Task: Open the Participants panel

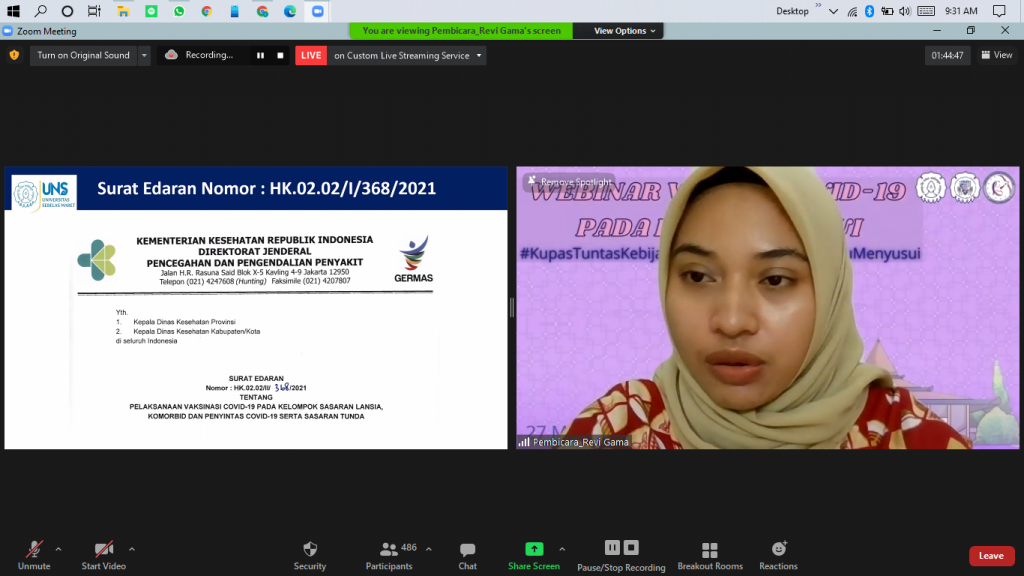Action: coord(389,556)
